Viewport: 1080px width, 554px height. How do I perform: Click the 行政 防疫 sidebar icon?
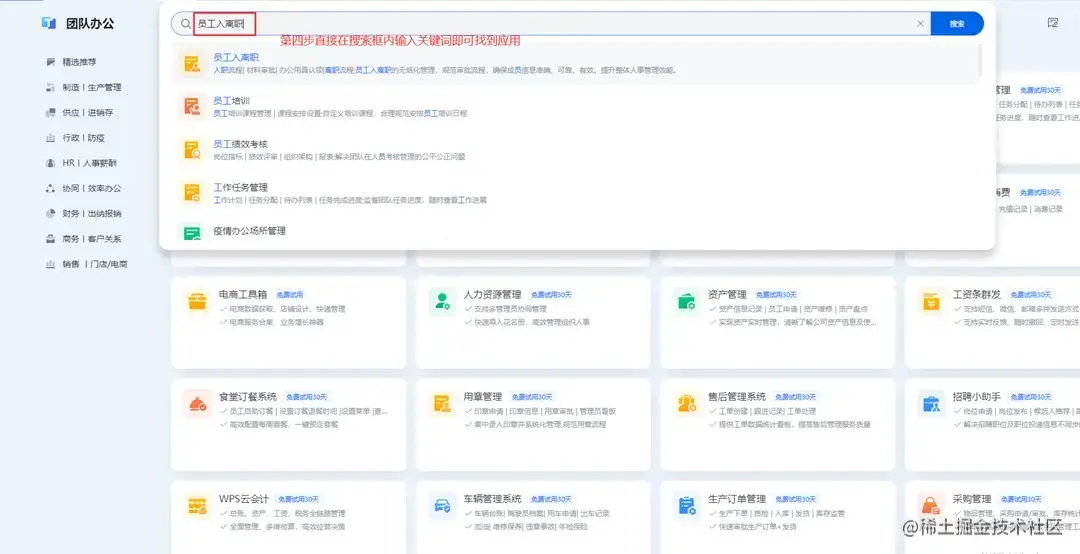pos(50,138)
